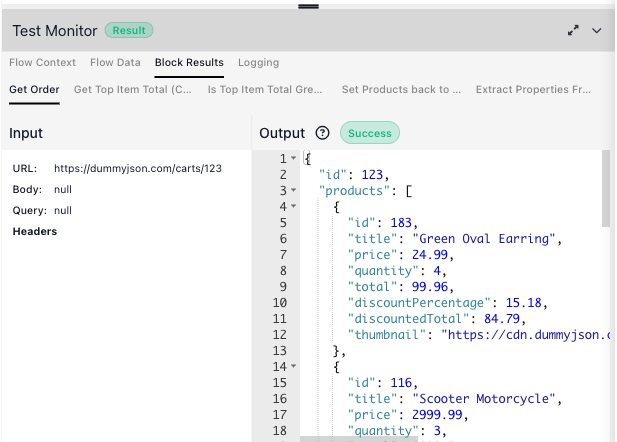Screen dimensions: 617x442
Task: Grab the panel resize handle at top
Action: tap(308, 6)
